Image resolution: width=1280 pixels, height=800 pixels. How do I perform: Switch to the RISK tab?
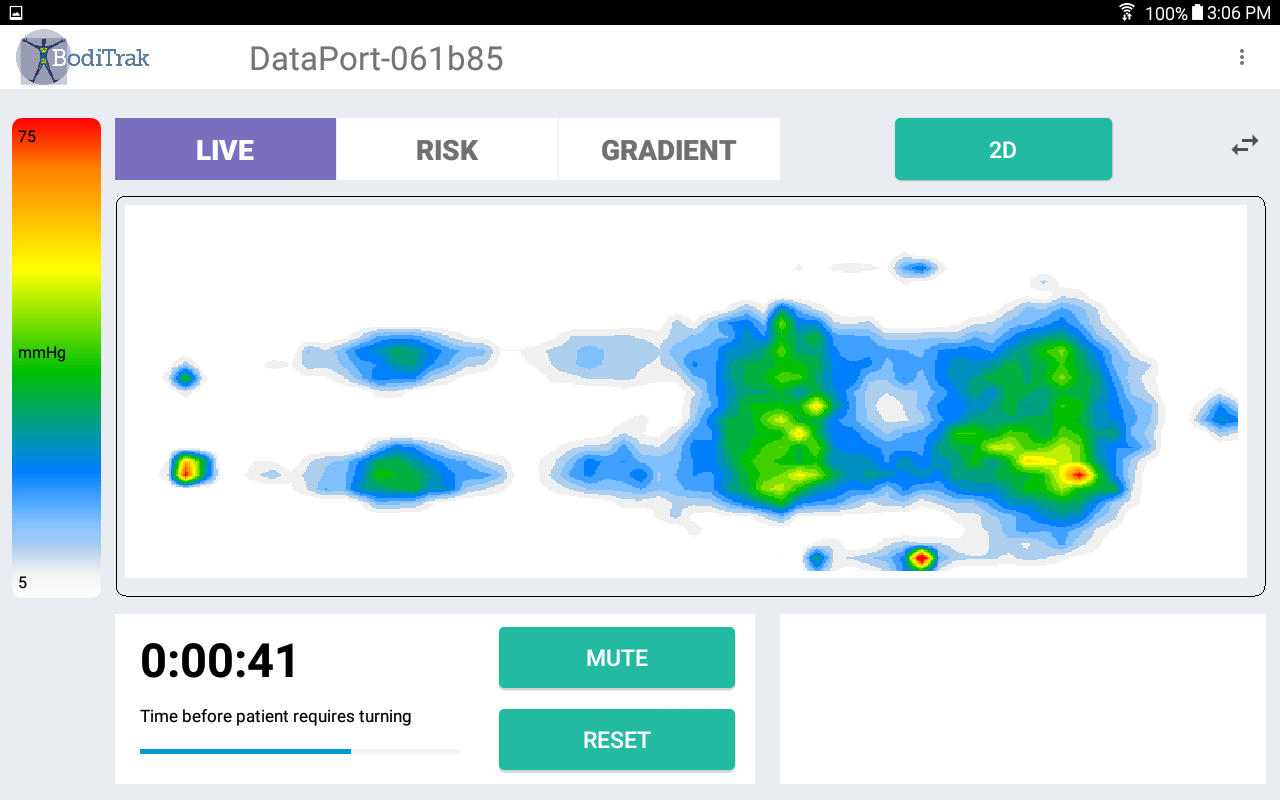pos(447,150)
